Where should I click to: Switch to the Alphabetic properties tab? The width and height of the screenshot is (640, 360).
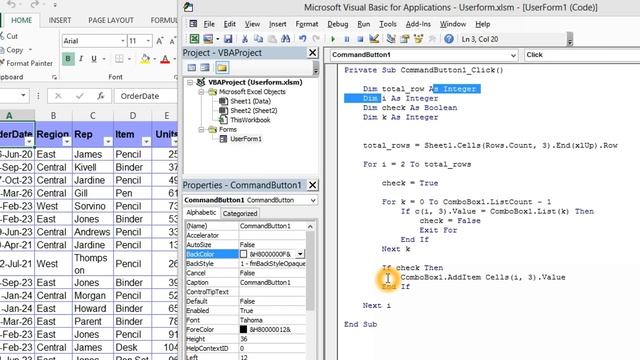(x=201, y=213)
